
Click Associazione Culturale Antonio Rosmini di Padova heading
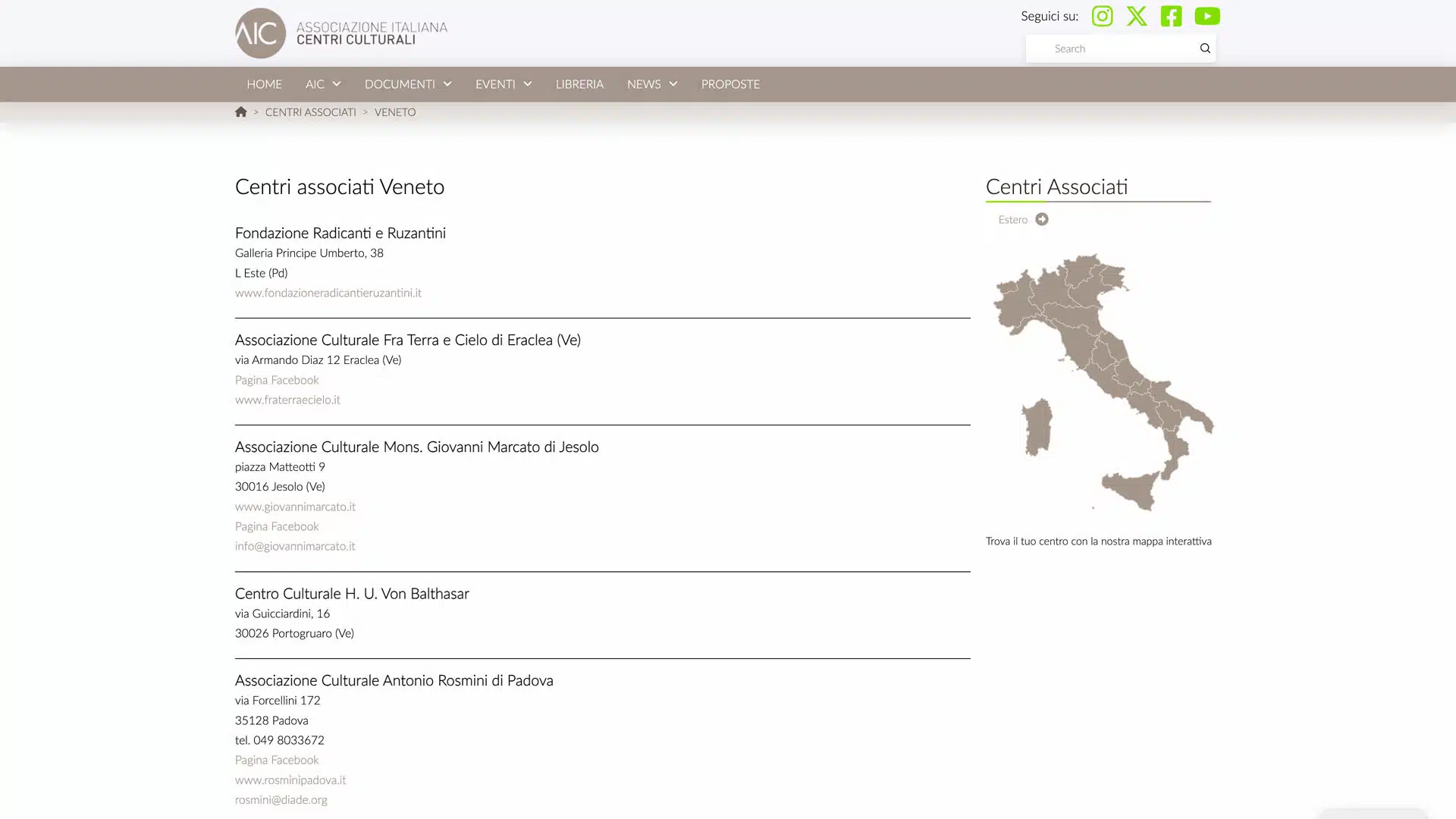coord(394,680)
